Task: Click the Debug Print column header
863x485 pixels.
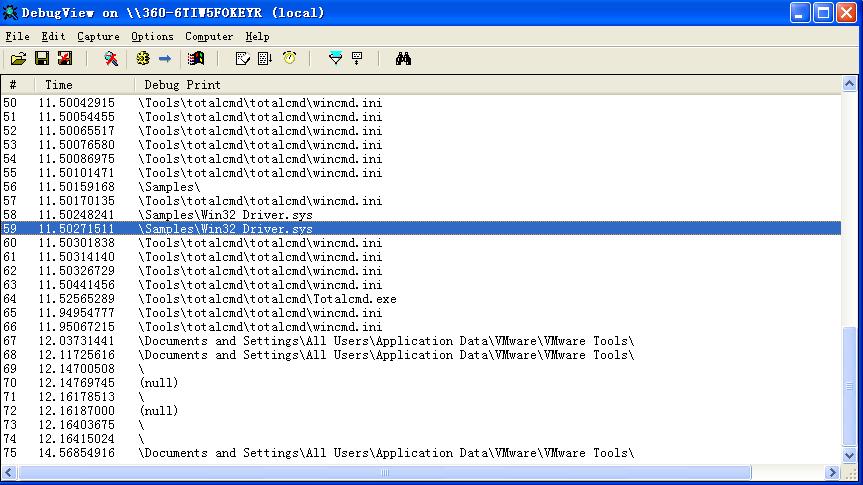Action: coord(487,85)
